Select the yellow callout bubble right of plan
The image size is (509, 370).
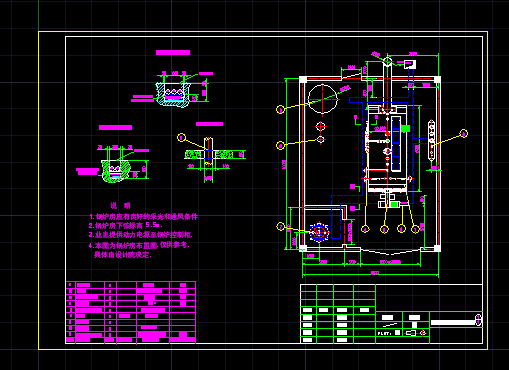click(x=464, y=134)
